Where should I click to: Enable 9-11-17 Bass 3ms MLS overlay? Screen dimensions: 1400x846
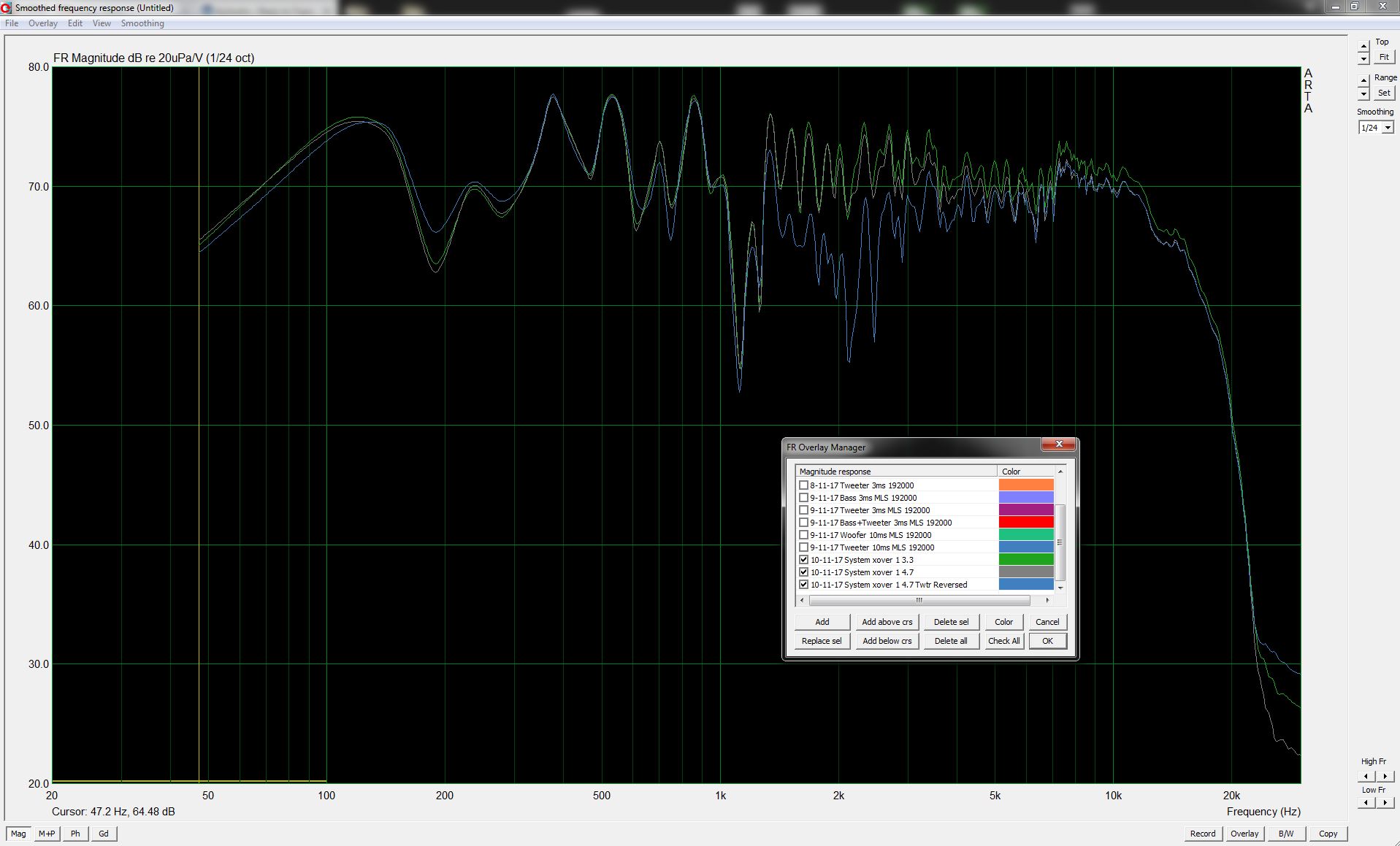(803, 498)
